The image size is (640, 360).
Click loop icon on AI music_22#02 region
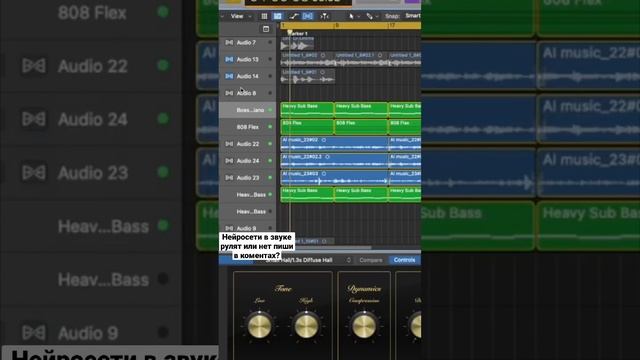point(324,140)
